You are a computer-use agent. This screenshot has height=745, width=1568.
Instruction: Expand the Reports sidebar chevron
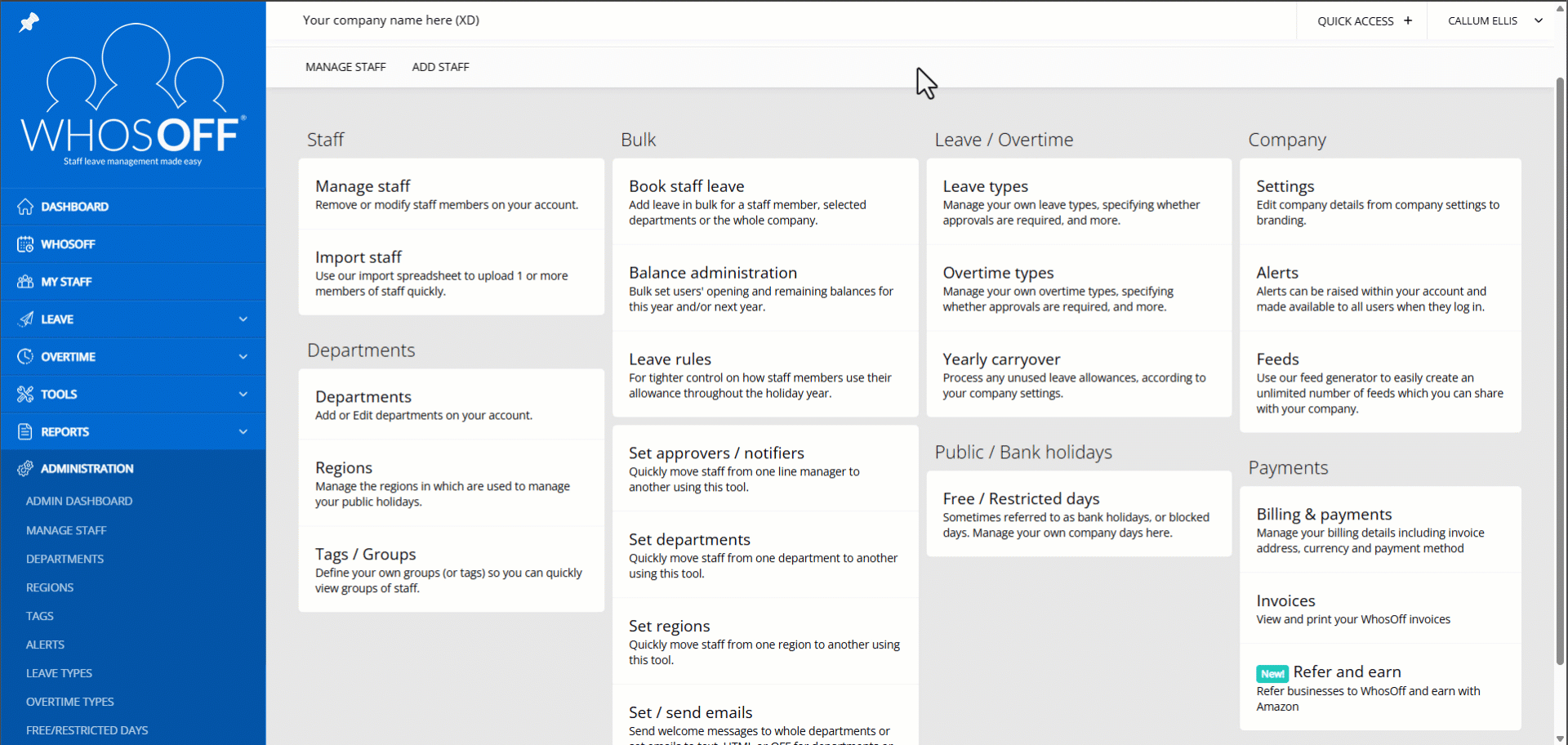(x=243, y=432)
